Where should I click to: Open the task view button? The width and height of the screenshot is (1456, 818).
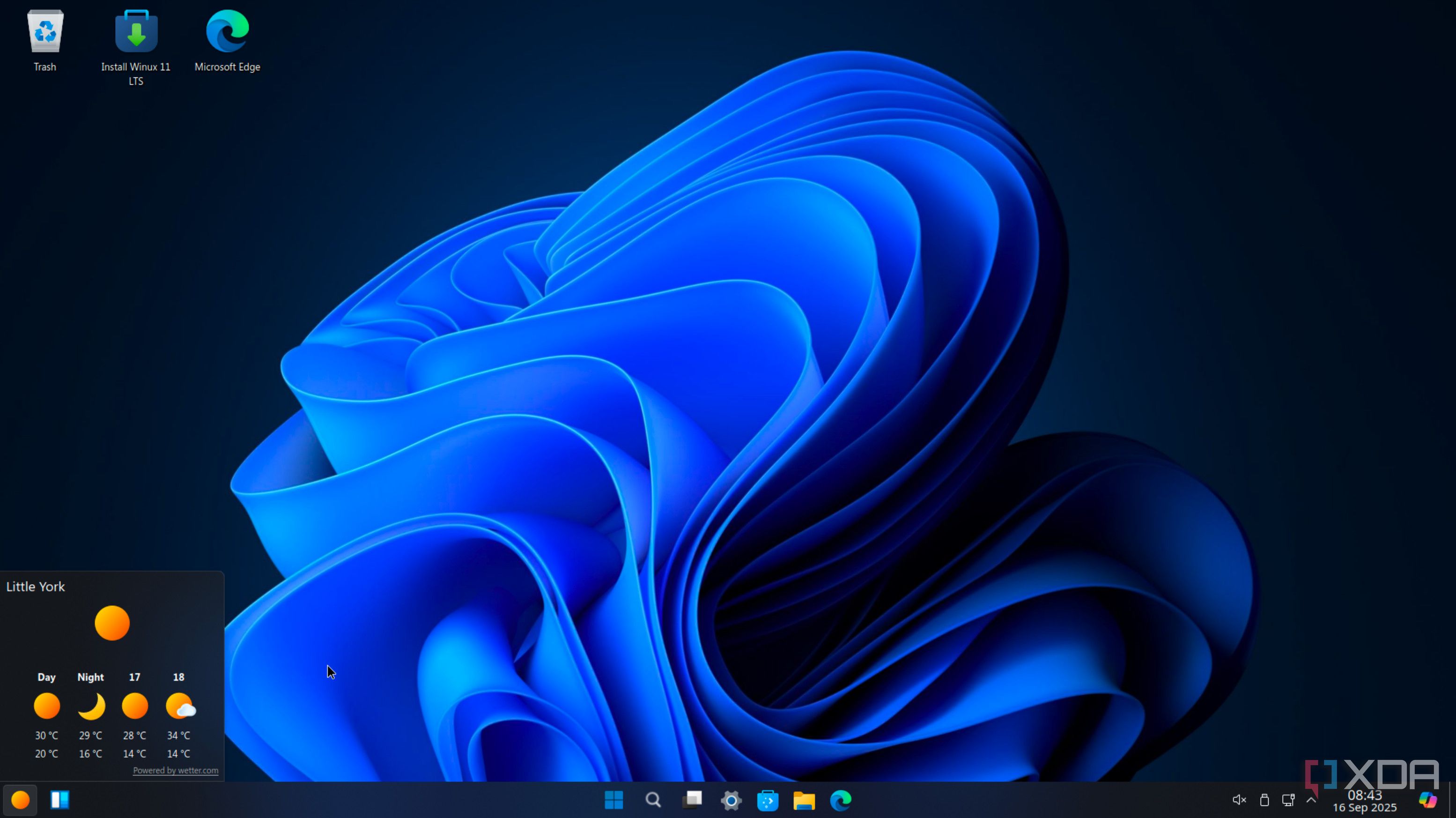(x=692, y=800)
